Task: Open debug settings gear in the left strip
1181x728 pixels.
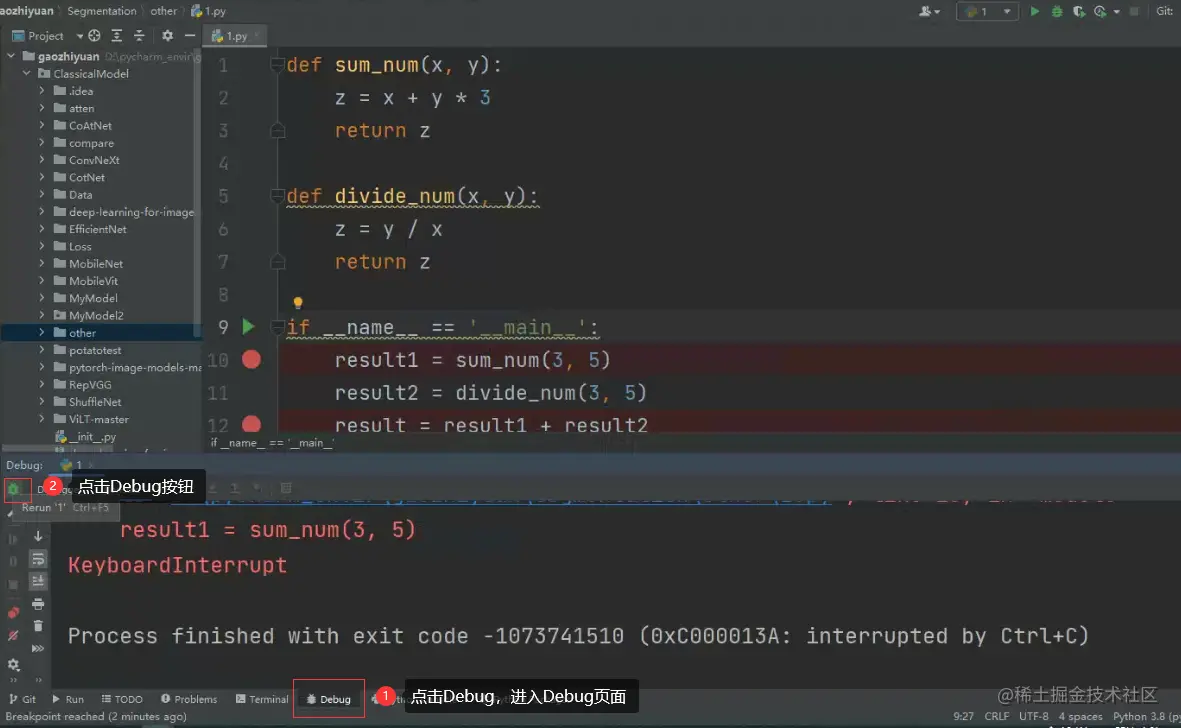Action: tap(13, 665)
